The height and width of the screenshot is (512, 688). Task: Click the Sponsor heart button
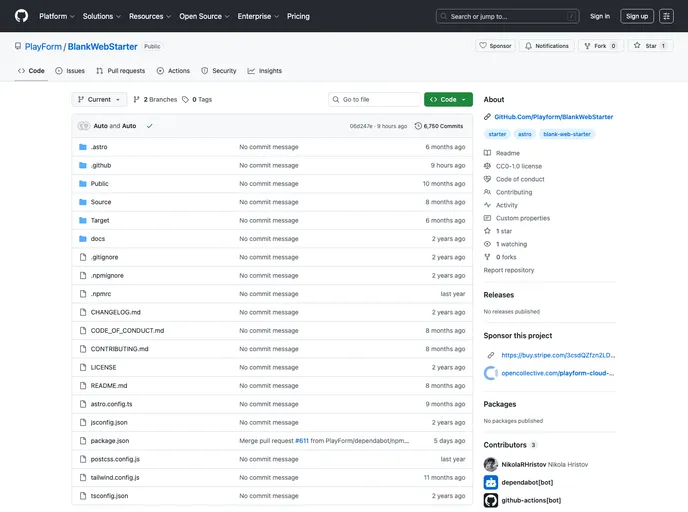click(495, 46)
